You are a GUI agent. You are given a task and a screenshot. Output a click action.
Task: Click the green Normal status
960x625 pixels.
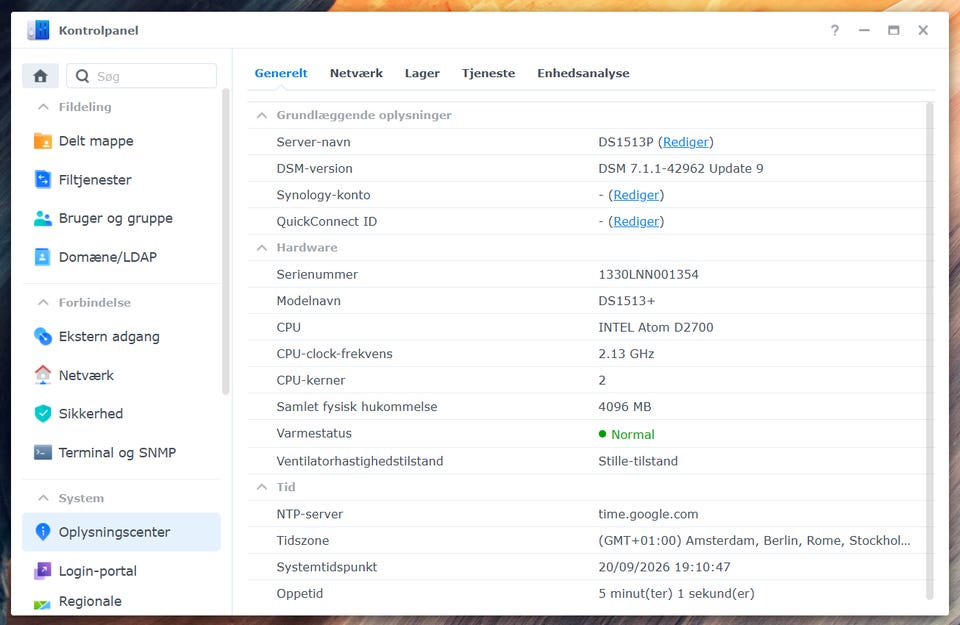(x=626, y=434)
